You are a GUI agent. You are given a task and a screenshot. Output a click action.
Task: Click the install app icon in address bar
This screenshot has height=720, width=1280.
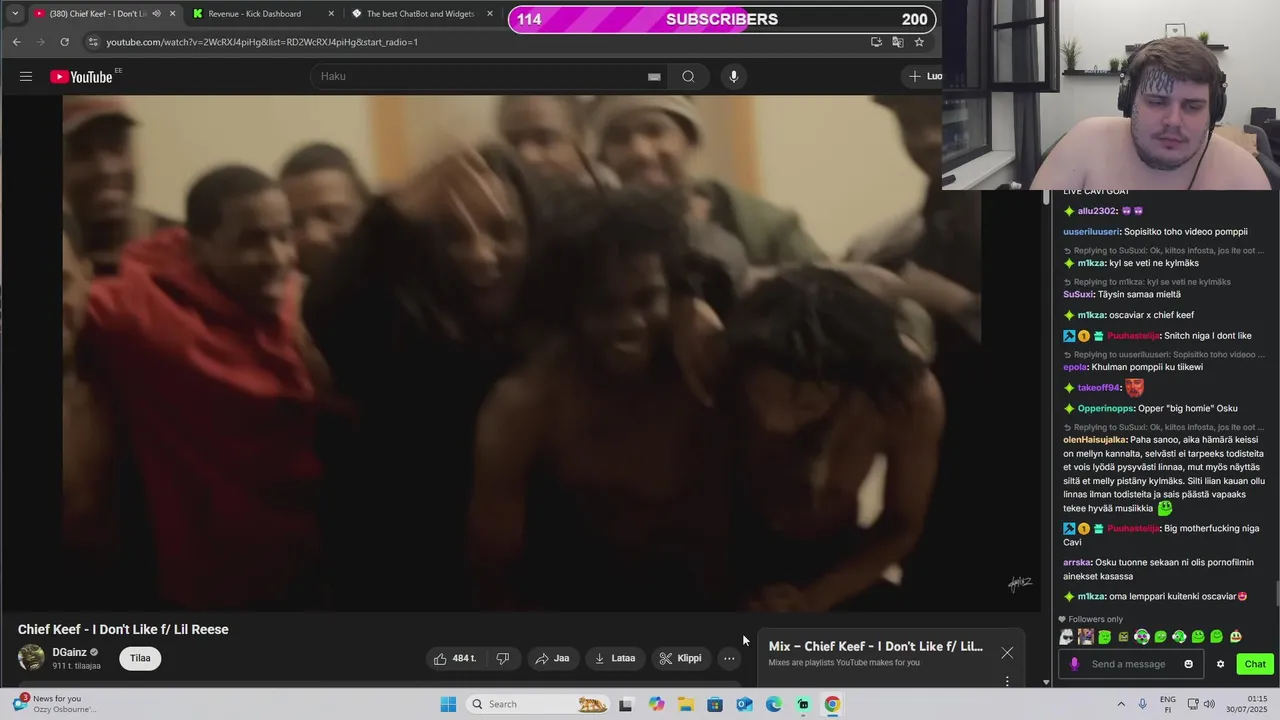point(876,42)
